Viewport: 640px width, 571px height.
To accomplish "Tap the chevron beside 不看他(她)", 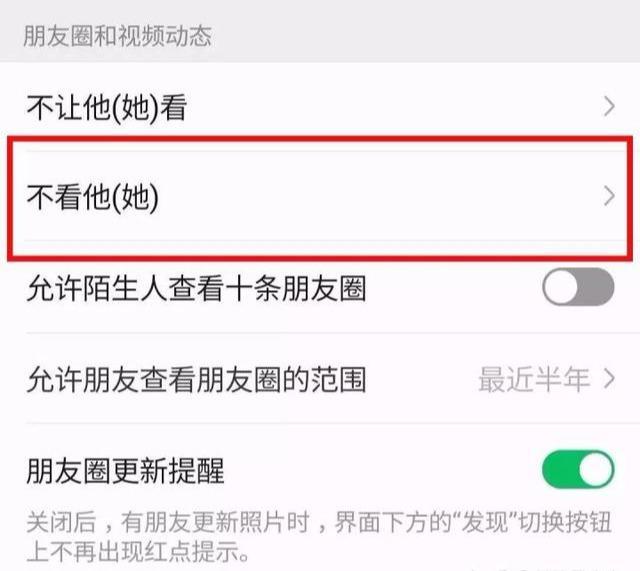I will pos(609,197).
